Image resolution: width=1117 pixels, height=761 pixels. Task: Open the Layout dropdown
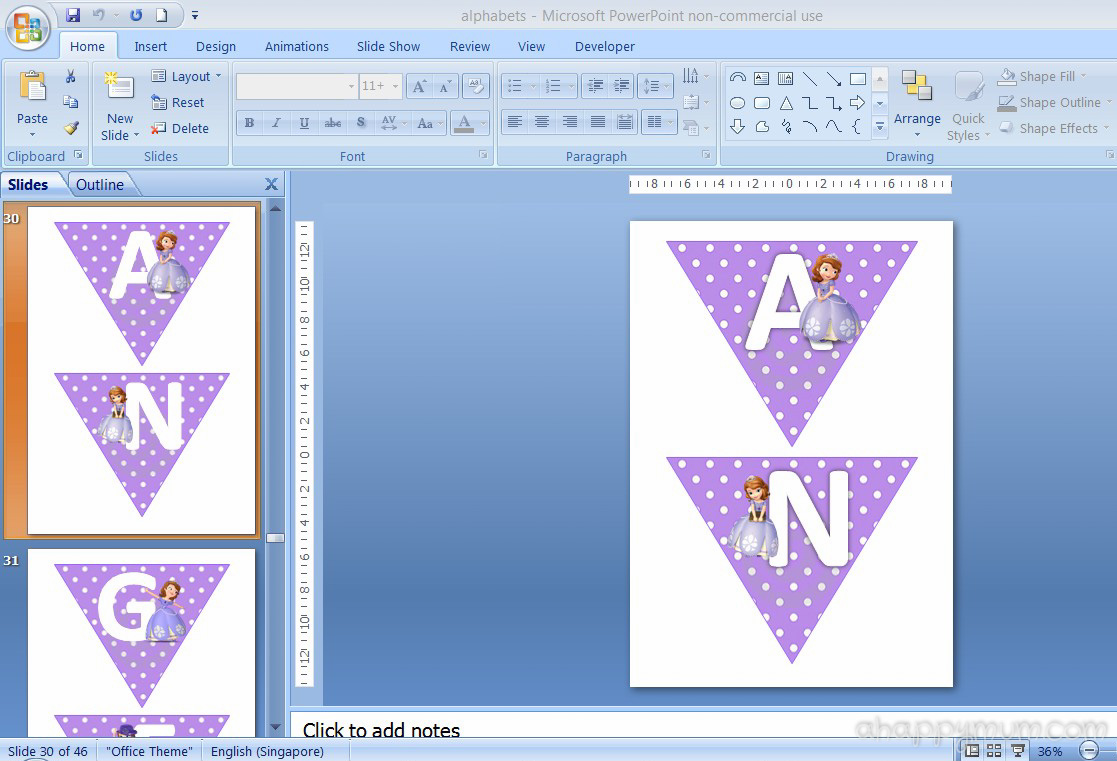[186, 76]
